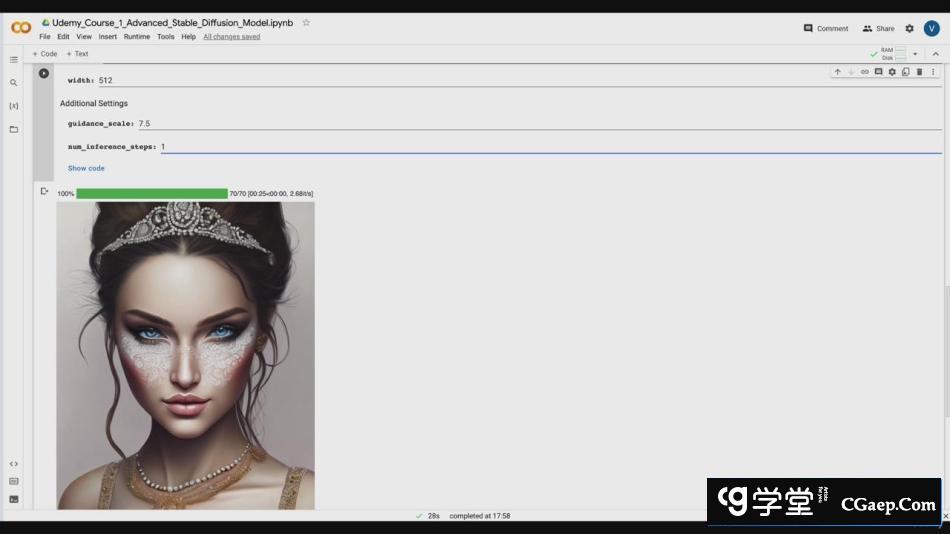Click the green generation progress bar

tap(152, 194)
